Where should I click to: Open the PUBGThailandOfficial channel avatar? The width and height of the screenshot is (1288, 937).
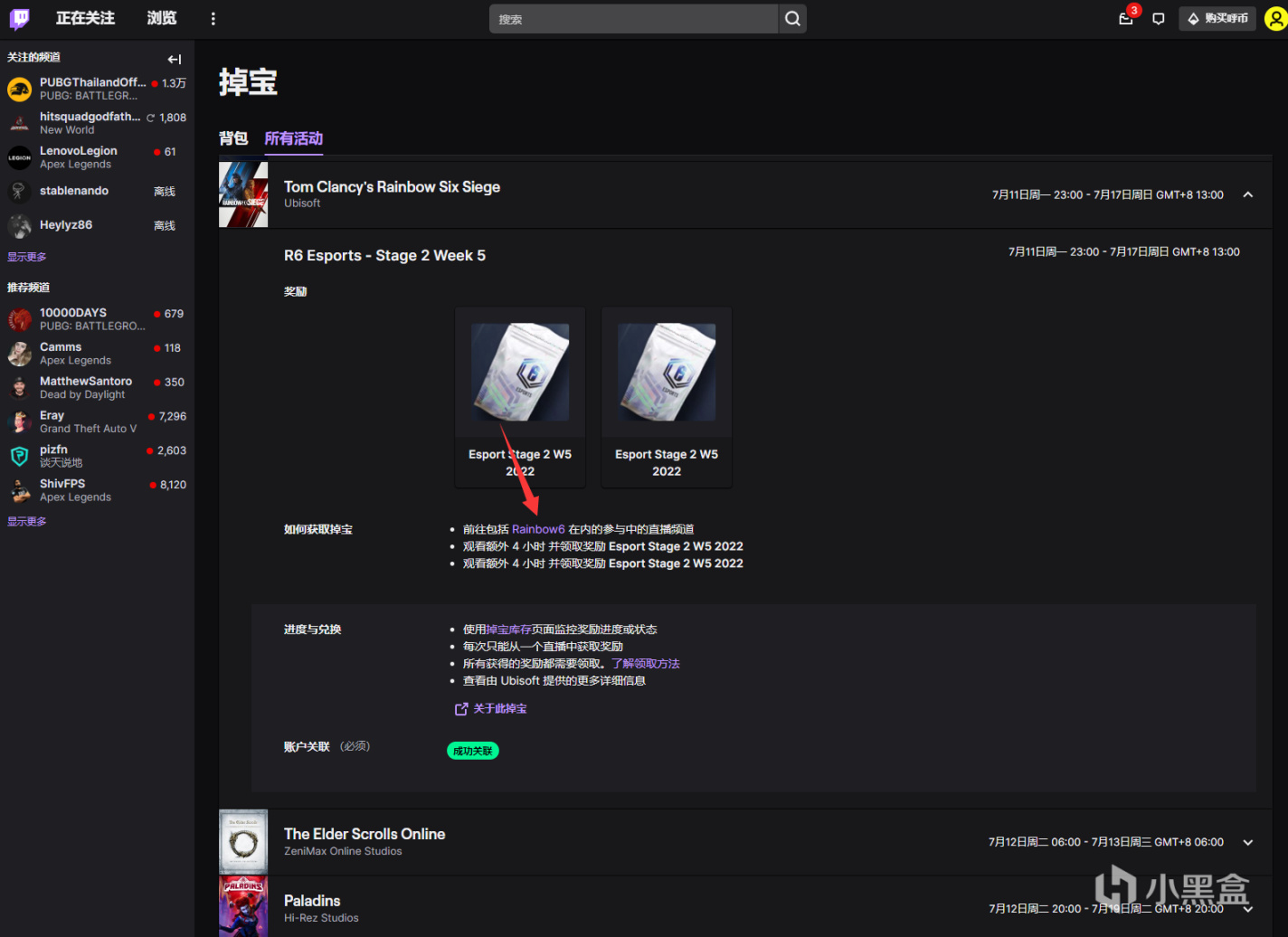[x=20, y=89]
